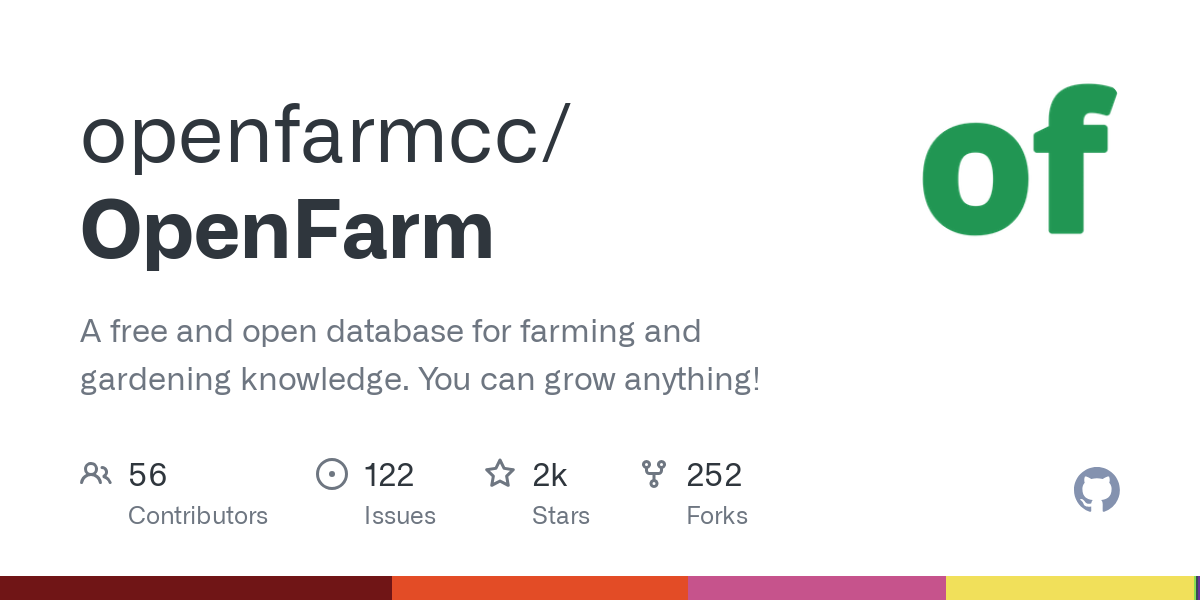This screenshot has height=600, width=1200.
Task: Click the Issues circle icon
Action: click(x=331, y=474)
